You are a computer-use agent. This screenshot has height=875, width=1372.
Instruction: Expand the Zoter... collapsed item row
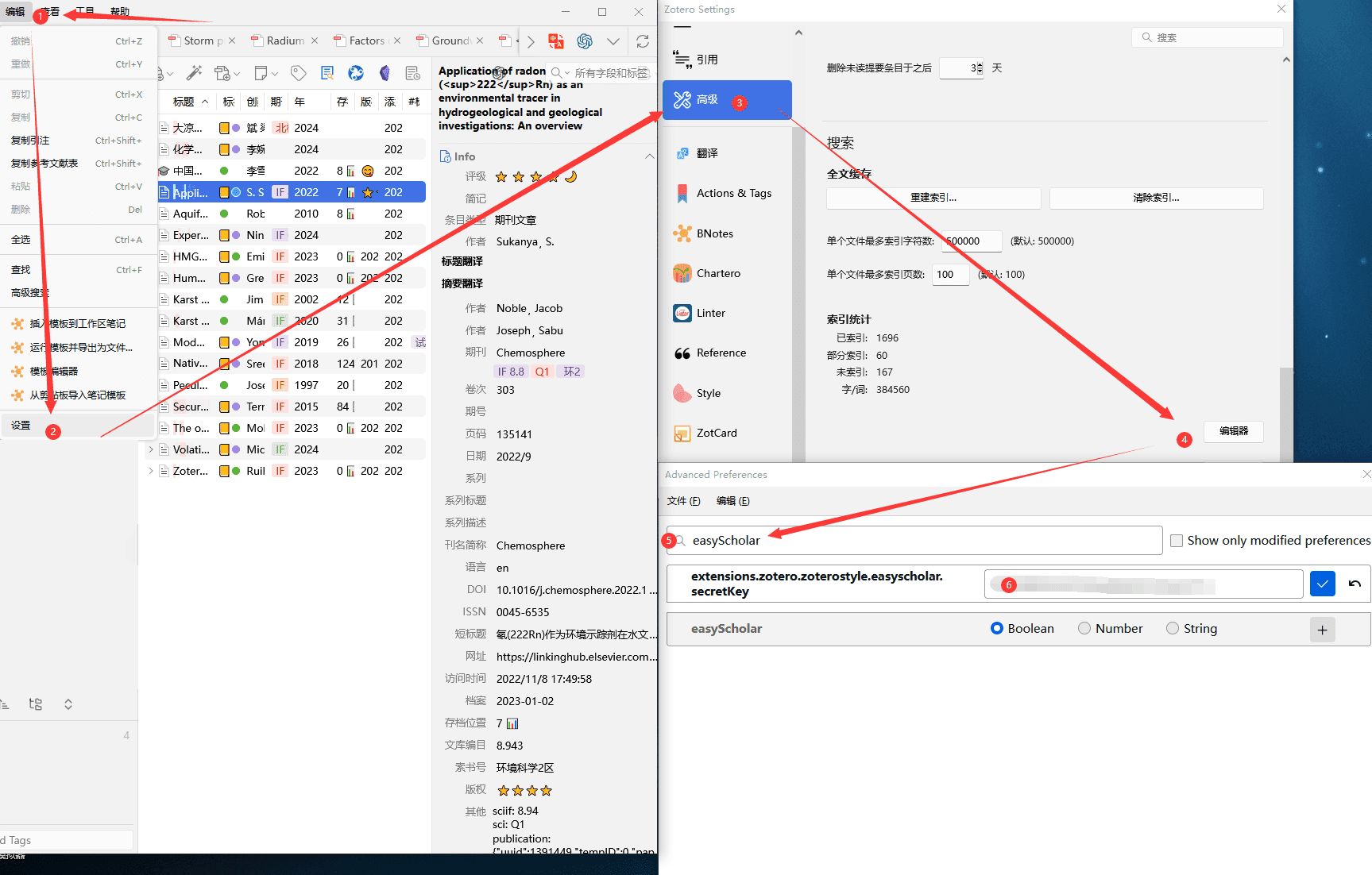tap(151, 471)
